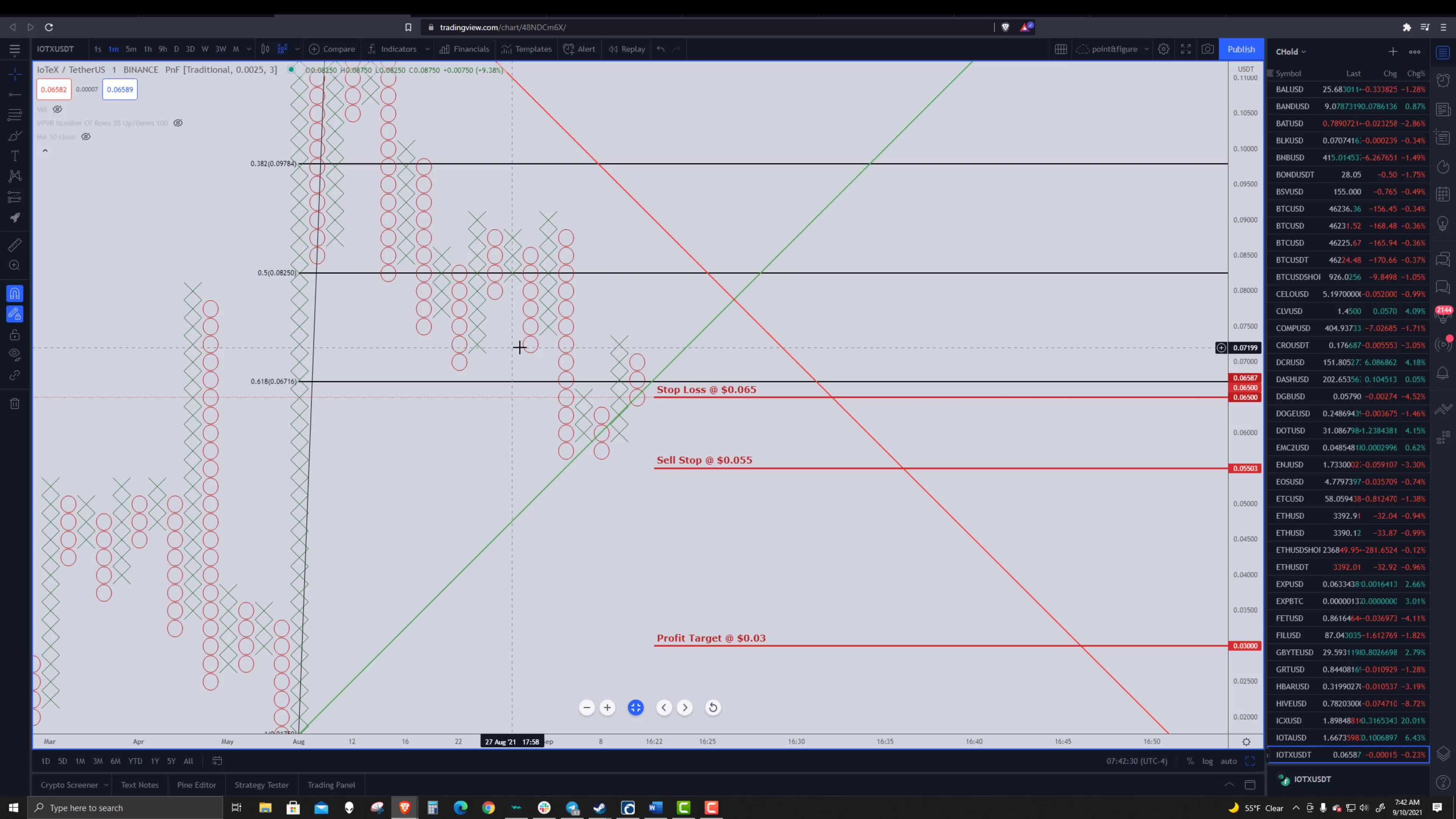This screenshot has height=819, width=1456.
Task: Click the Windows Start button
Action: (13, 808)
